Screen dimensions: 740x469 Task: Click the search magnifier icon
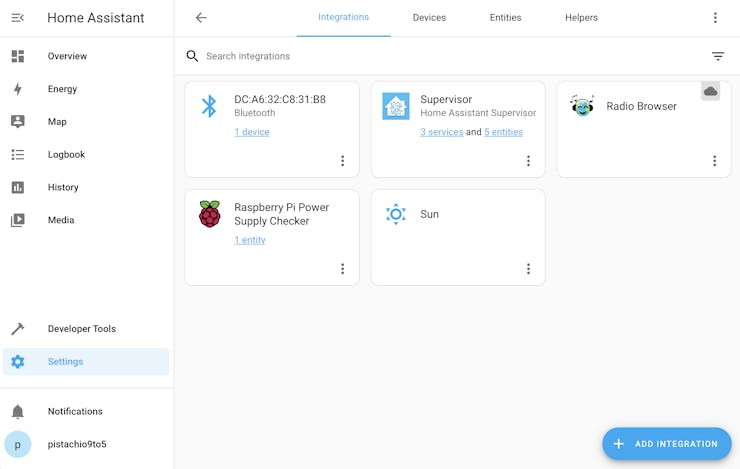[x=192, y=56]
